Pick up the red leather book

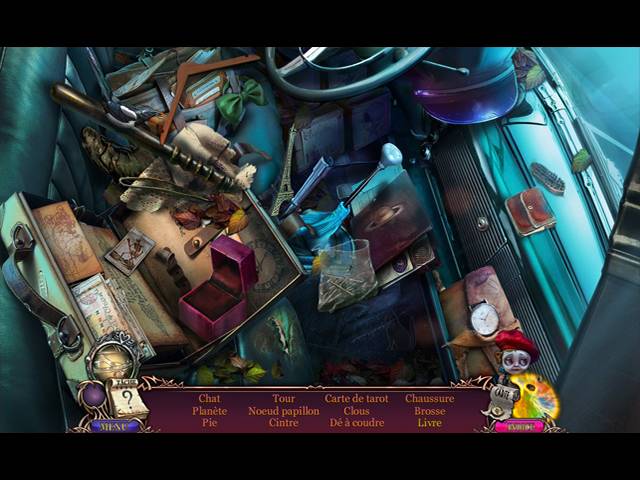coord(529,211)
